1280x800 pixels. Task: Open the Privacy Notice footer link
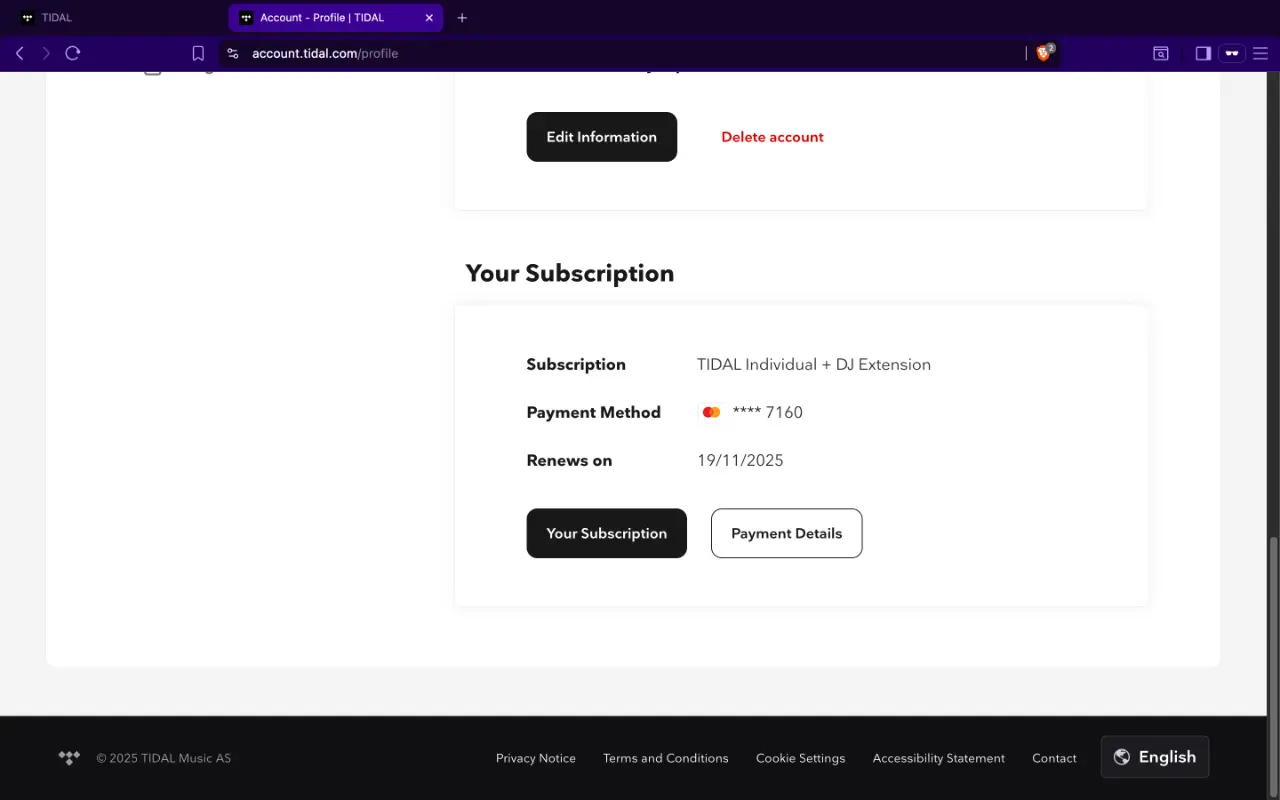[x=536, y=758]
